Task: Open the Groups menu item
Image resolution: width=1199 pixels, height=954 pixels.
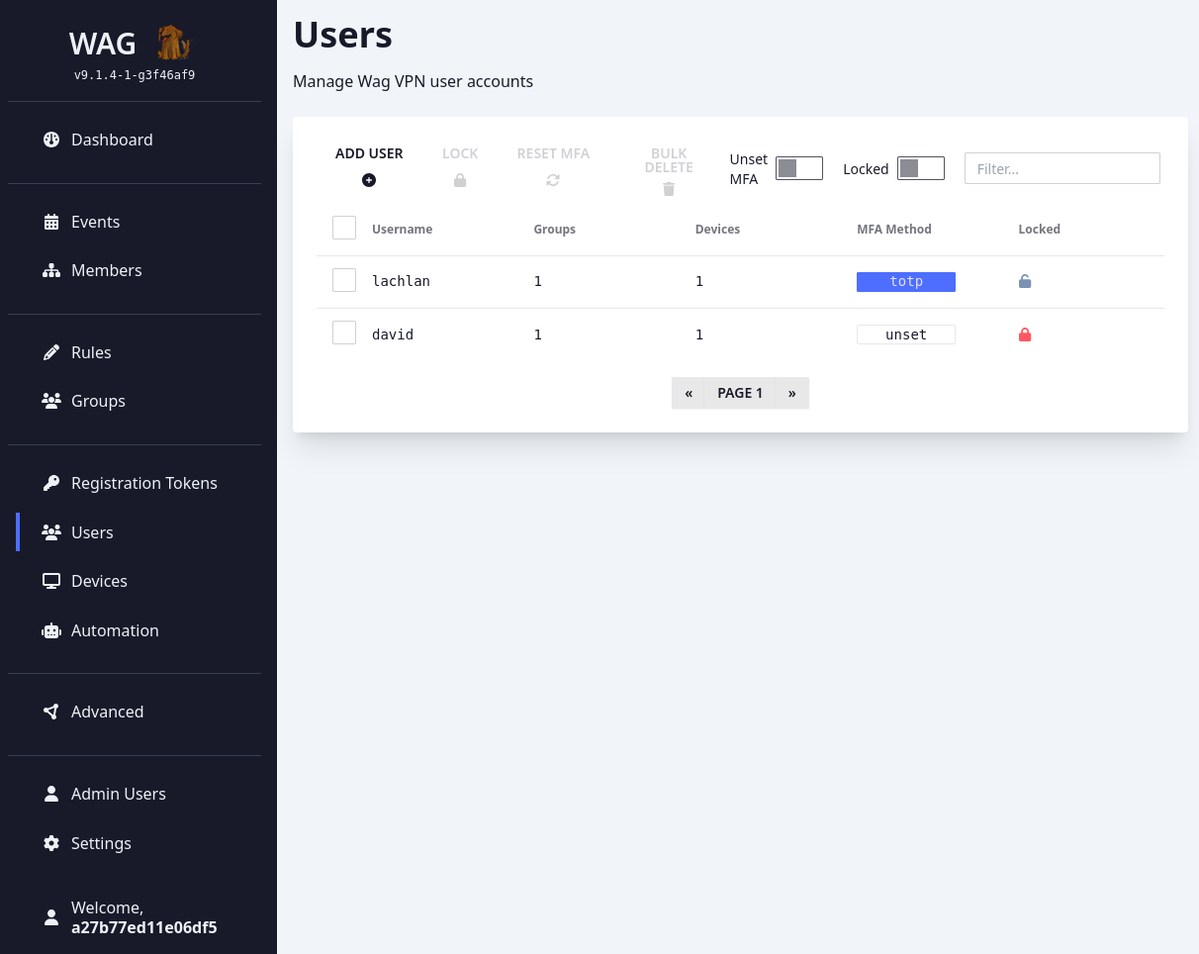Action: pos(98,401)
